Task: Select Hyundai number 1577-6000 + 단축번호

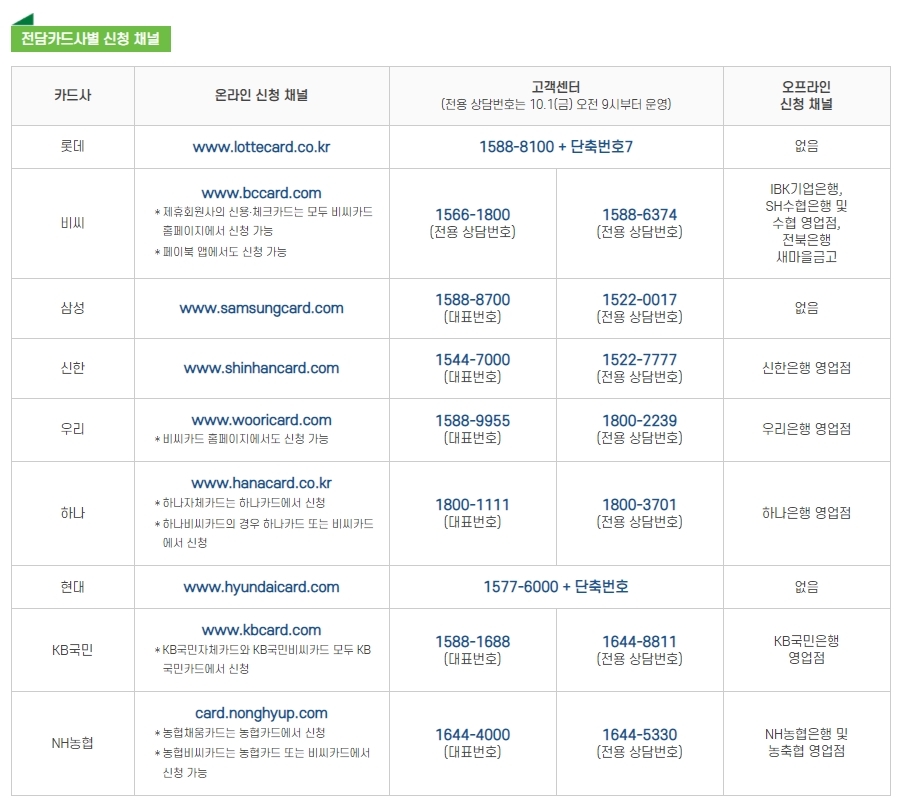Action: pos(556,587)
